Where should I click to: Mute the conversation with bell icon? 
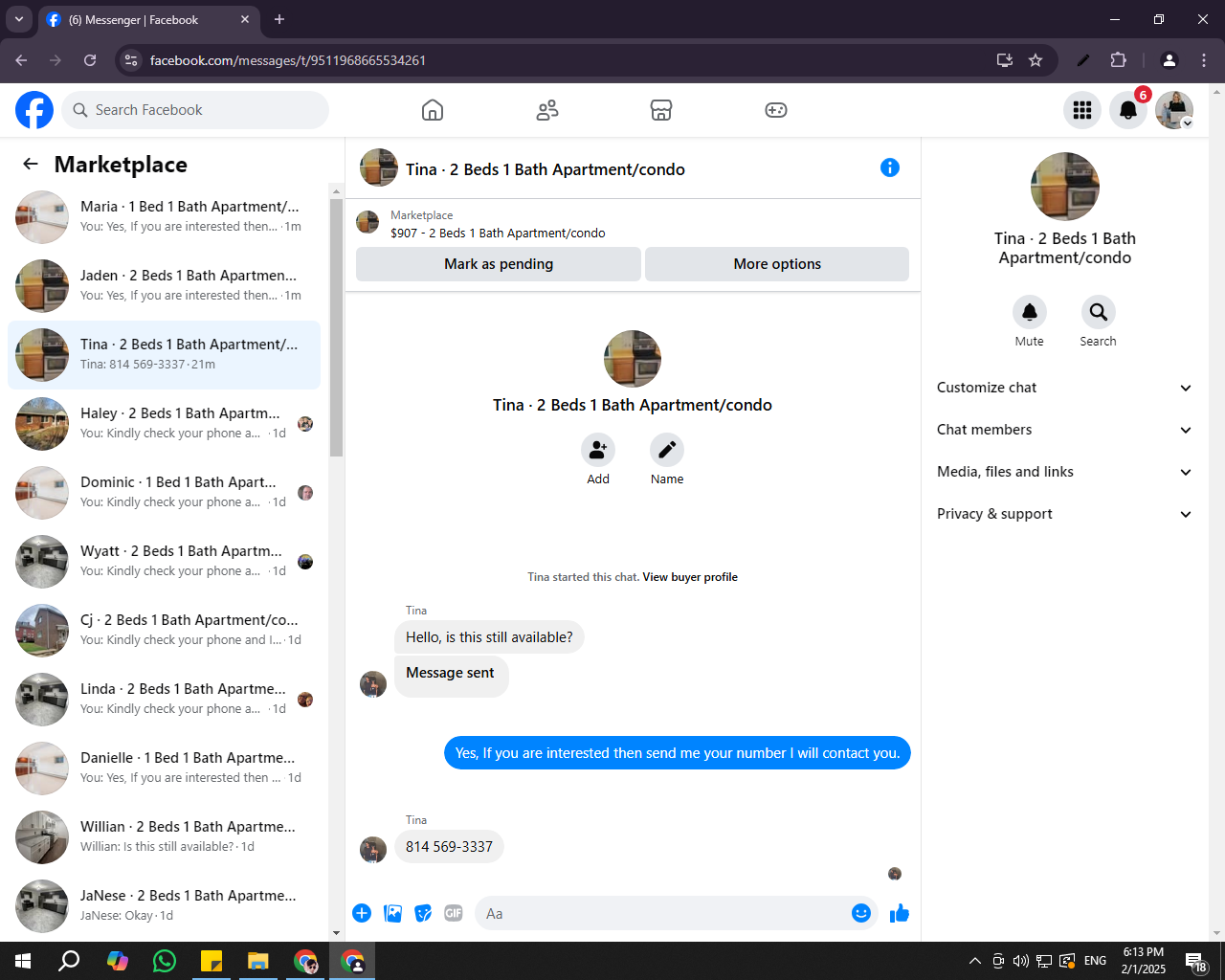[x=1030, y=312]
